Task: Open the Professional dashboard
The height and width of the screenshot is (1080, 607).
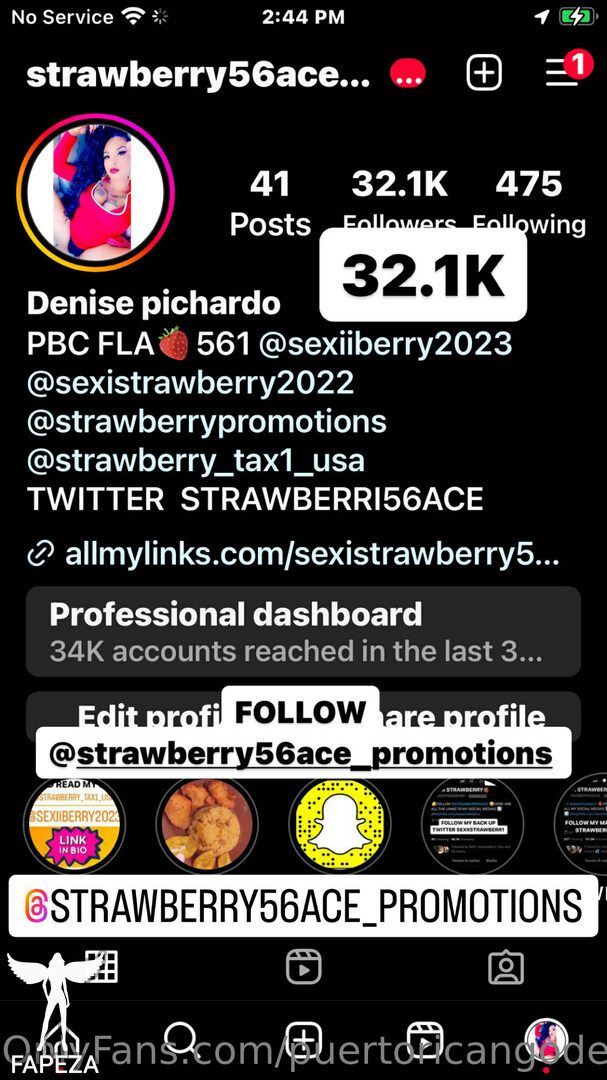Action: click(x=303, y=631)
